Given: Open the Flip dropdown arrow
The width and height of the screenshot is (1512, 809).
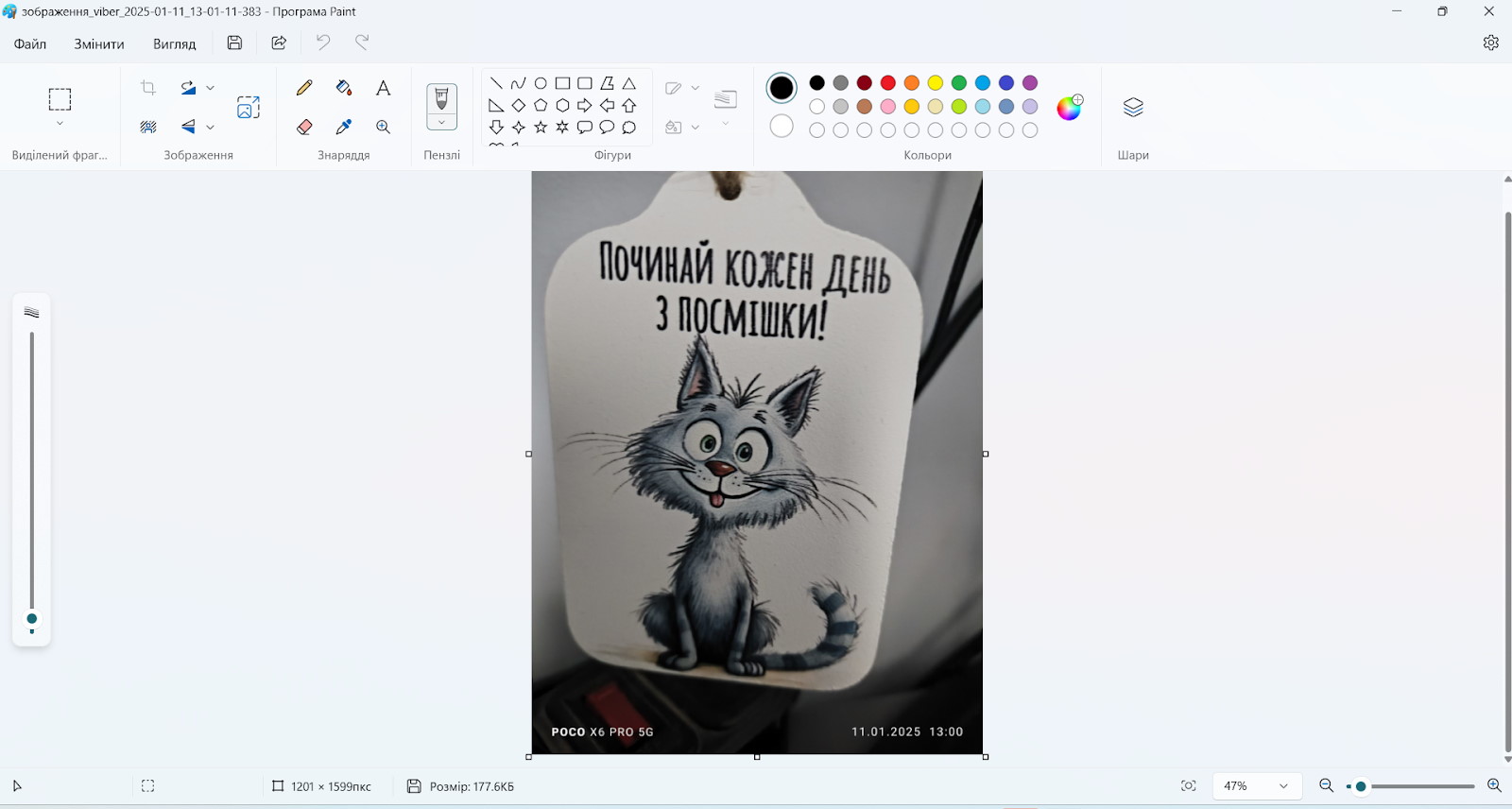Looking at the screenshot, I should [211, 127].
